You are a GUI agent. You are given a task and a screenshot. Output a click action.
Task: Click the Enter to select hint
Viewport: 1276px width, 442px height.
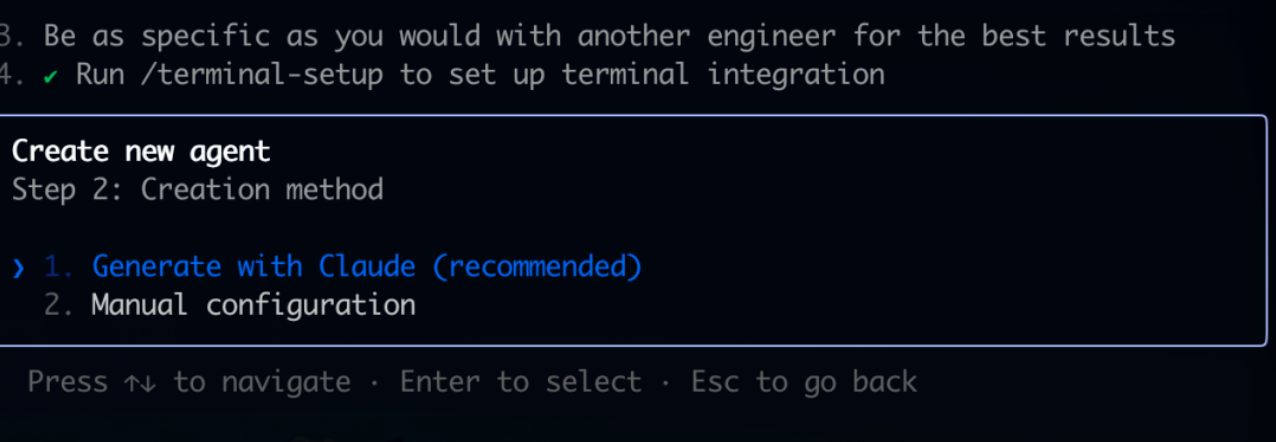coord(520,382)
